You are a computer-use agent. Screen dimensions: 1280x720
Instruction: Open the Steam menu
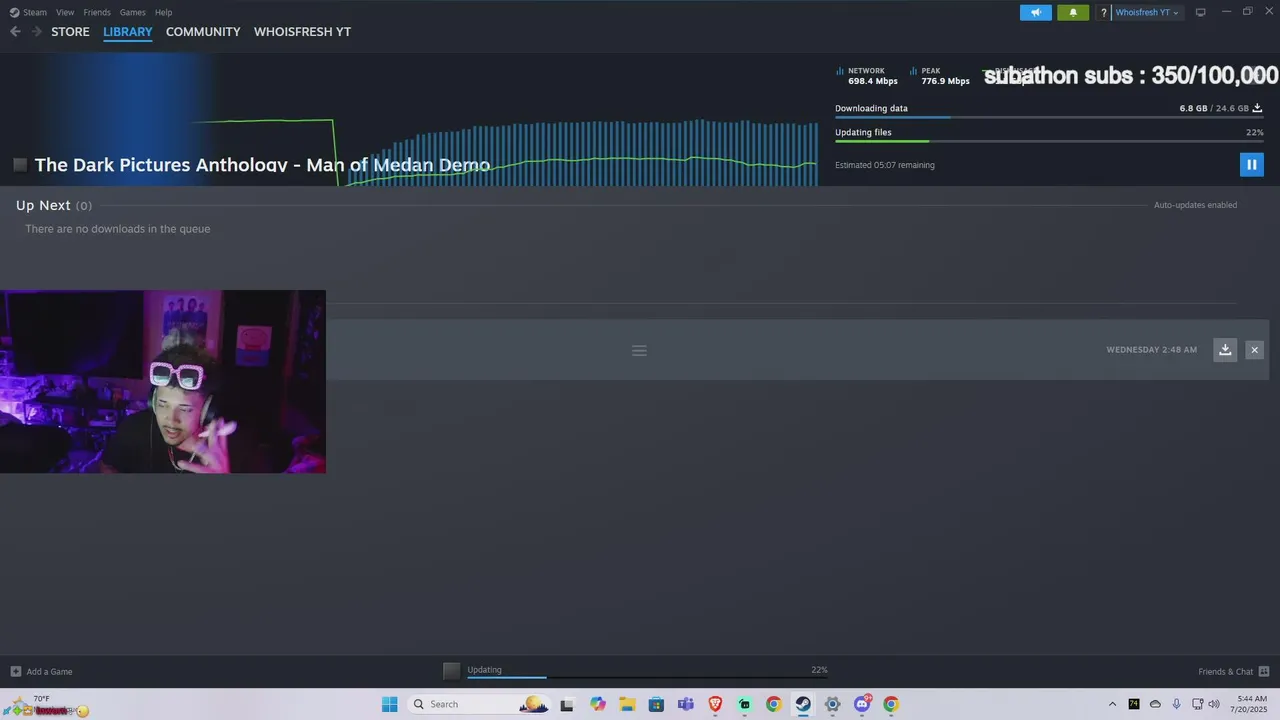pyautogui.click(x=29, y=12)
